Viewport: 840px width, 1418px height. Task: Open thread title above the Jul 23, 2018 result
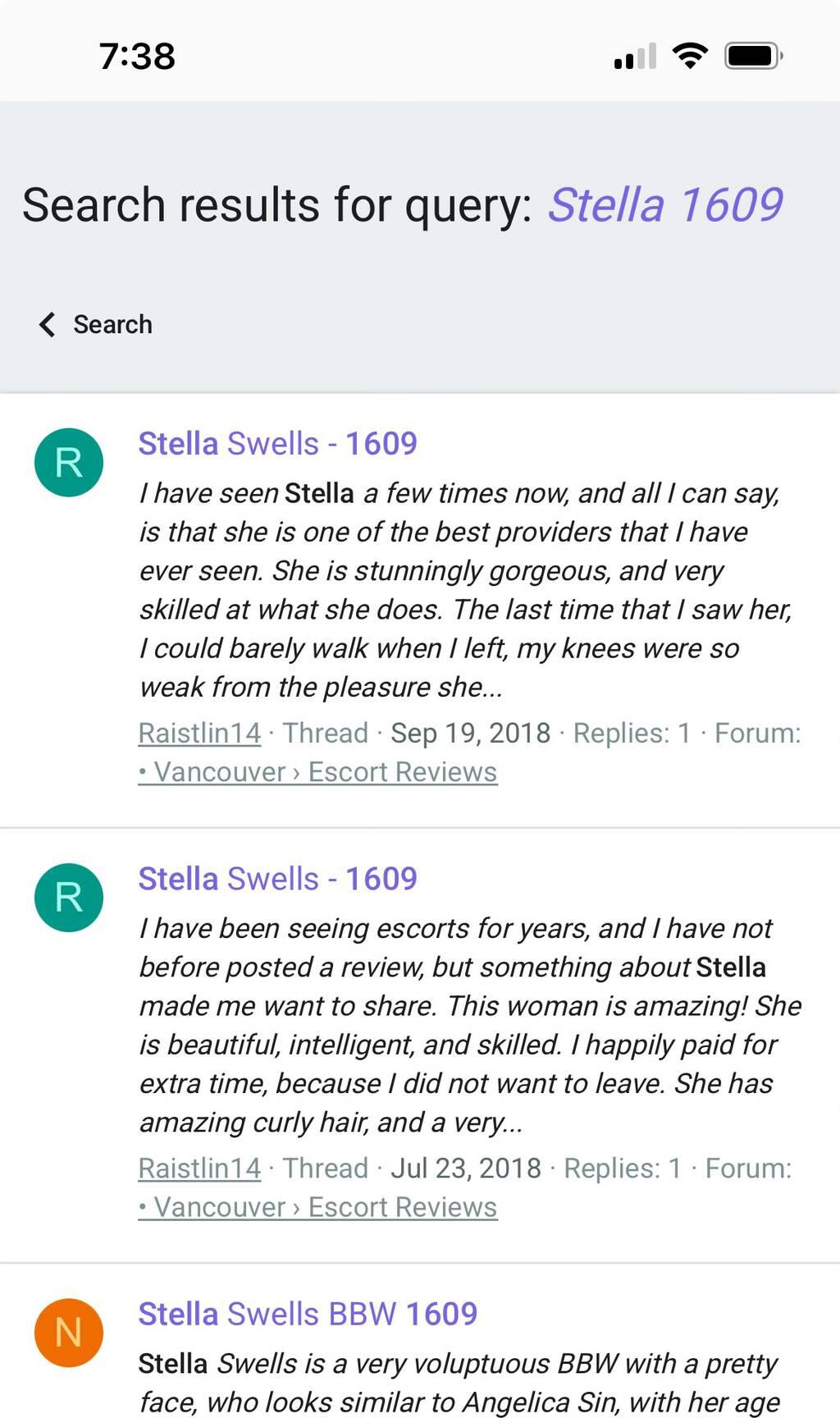[x=277, y=879]
